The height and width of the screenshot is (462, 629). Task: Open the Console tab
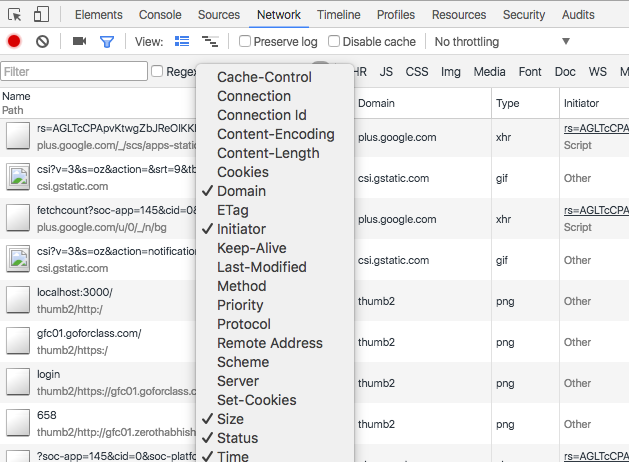tap(160, 15)
